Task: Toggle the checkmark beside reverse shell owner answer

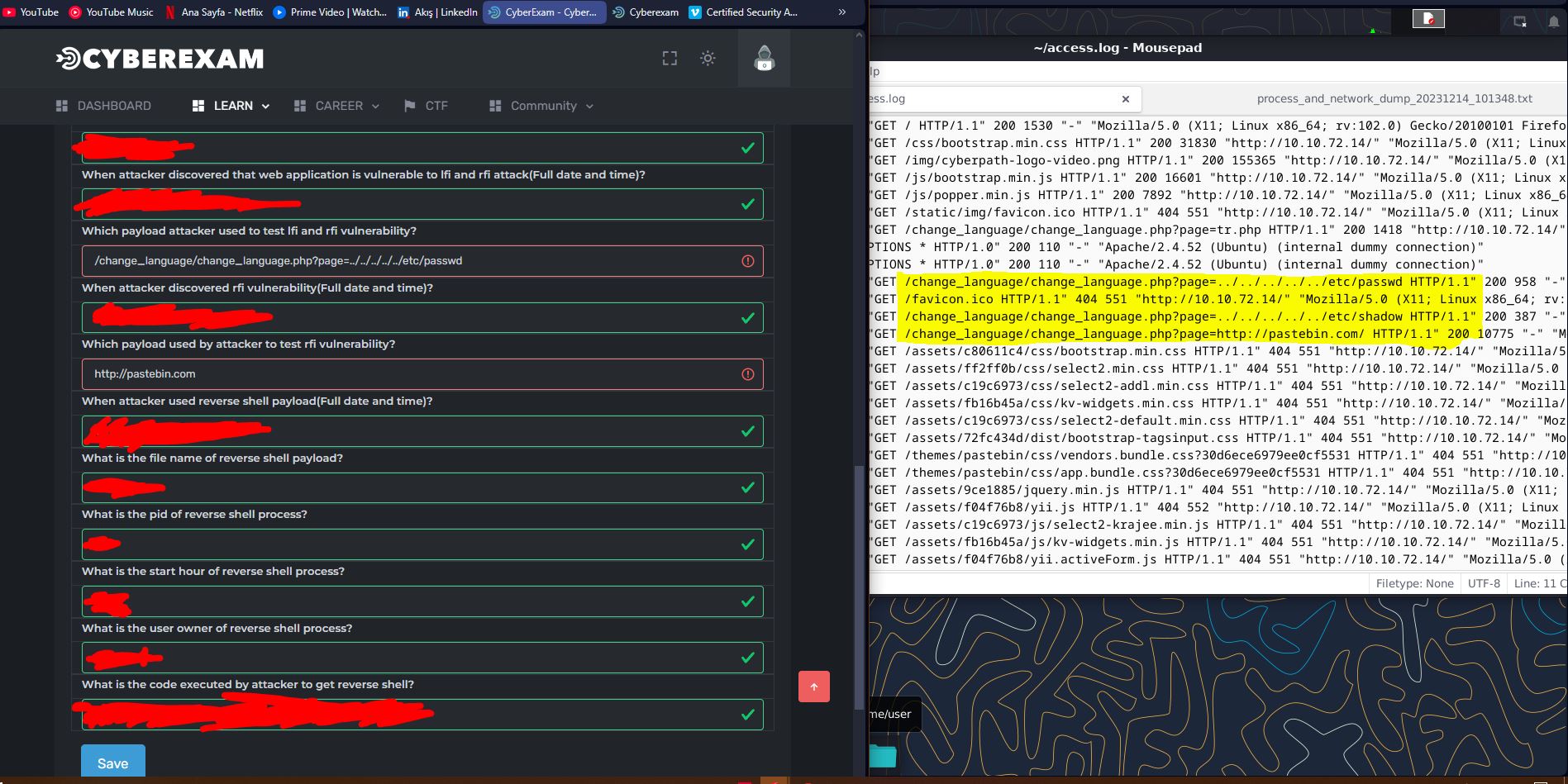Action: coord(749,658)
